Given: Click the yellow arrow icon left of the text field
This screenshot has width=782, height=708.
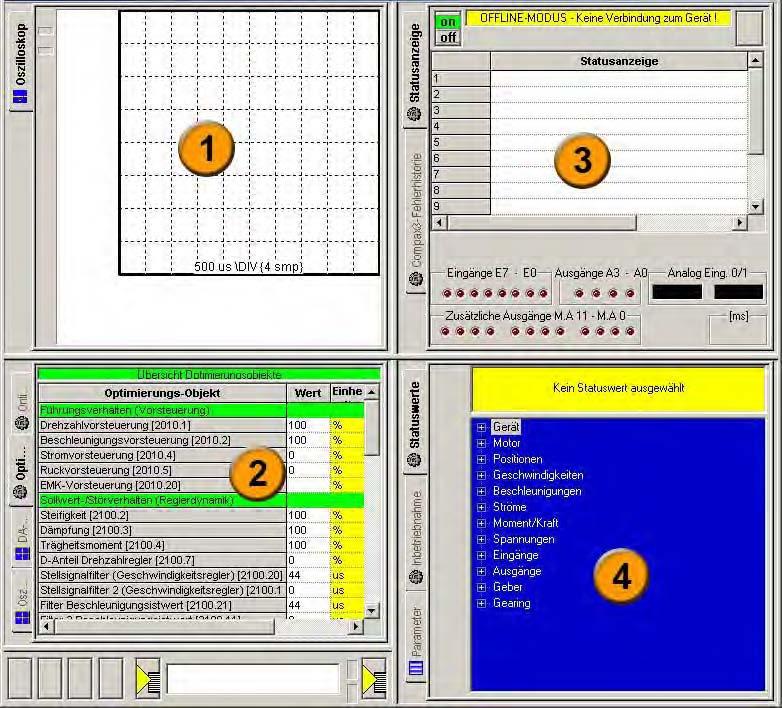Looking at the screenshot, I should click(148, 680).
